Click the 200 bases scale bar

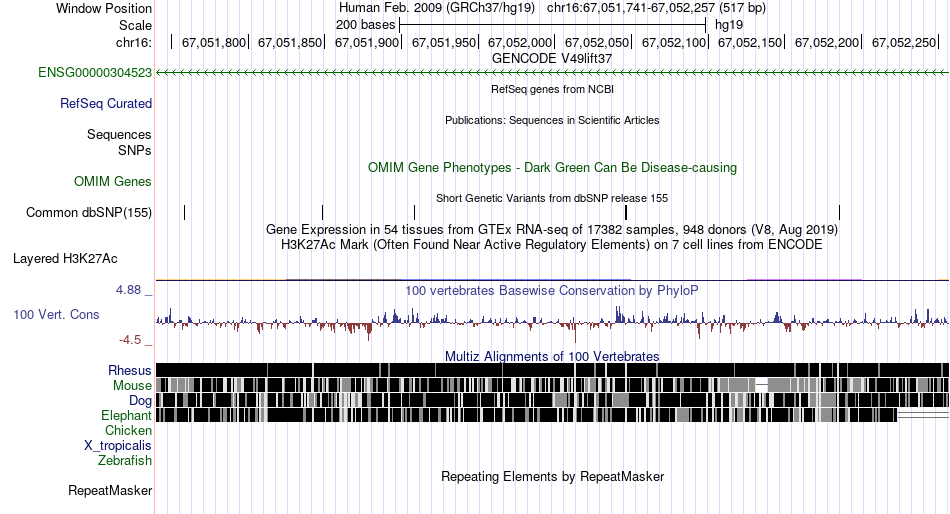(x=553, y=25)
